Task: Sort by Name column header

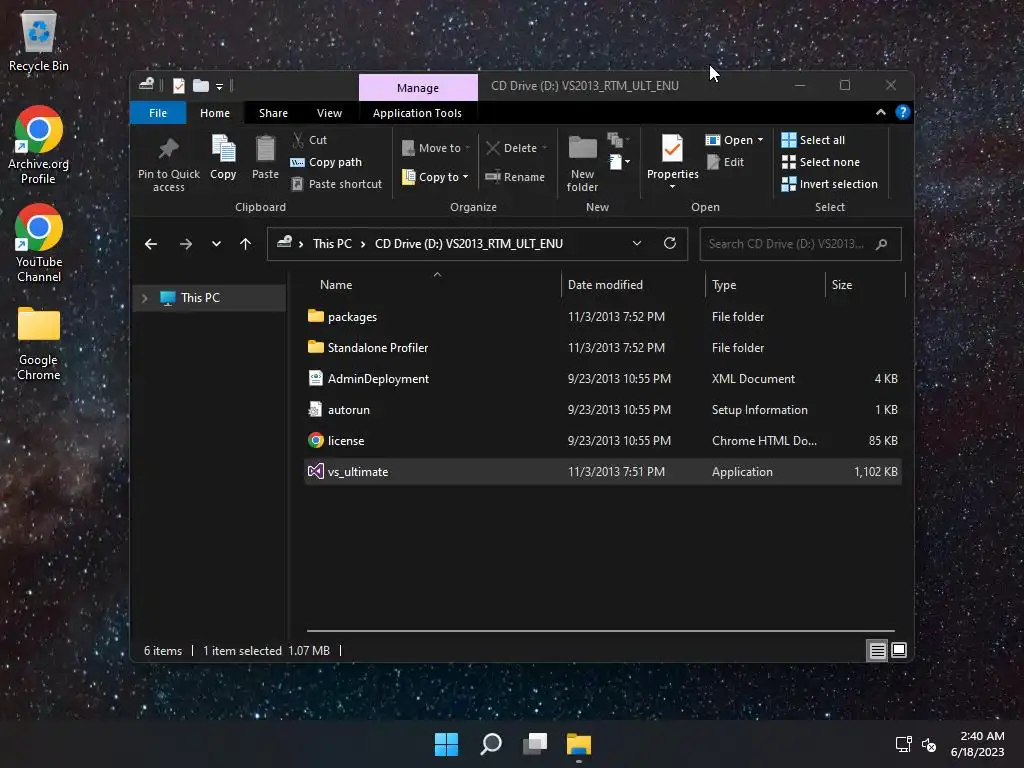Action: tap(336, 285)
